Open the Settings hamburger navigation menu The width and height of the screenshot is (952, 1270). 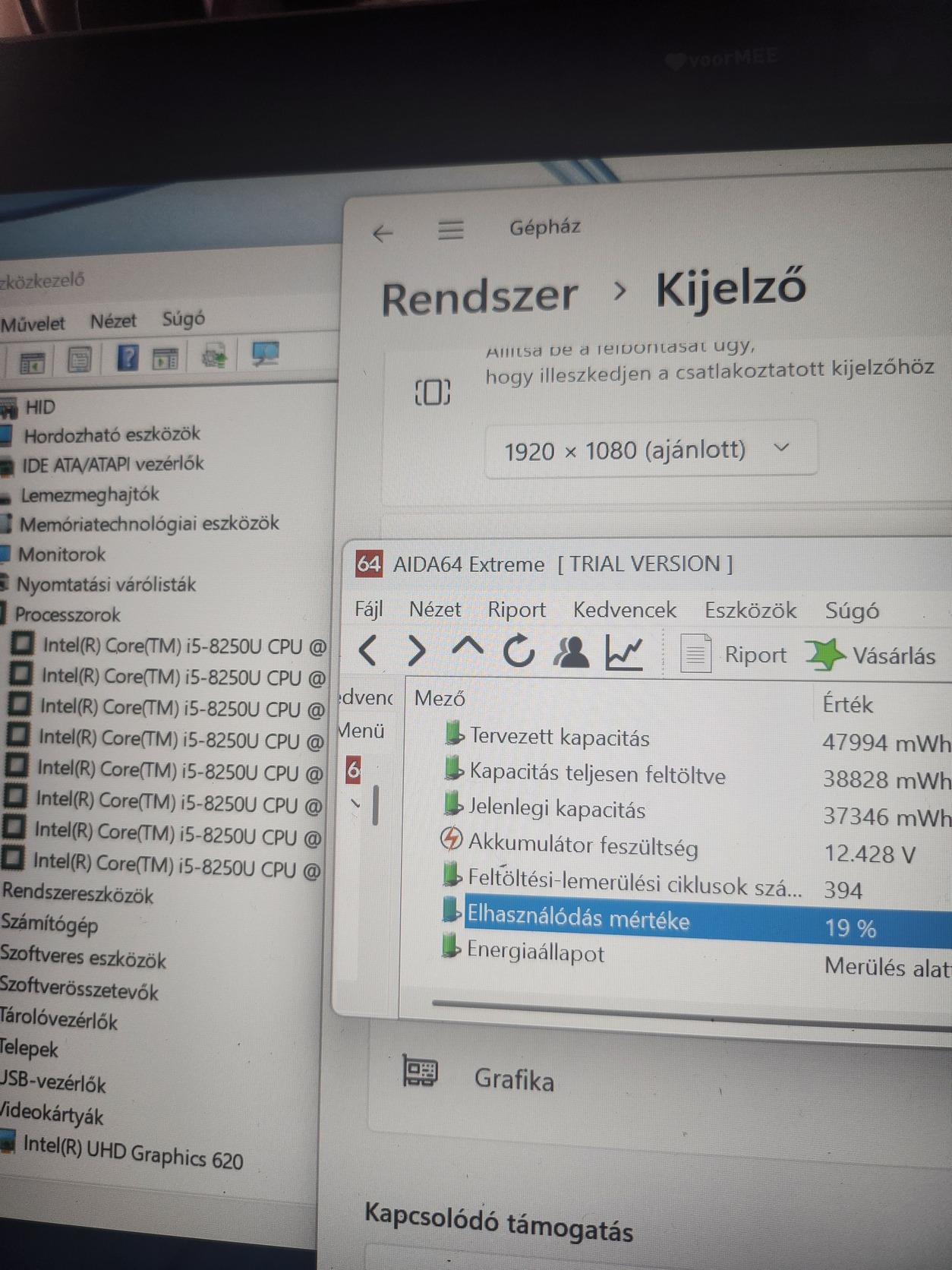click(451, 229)
